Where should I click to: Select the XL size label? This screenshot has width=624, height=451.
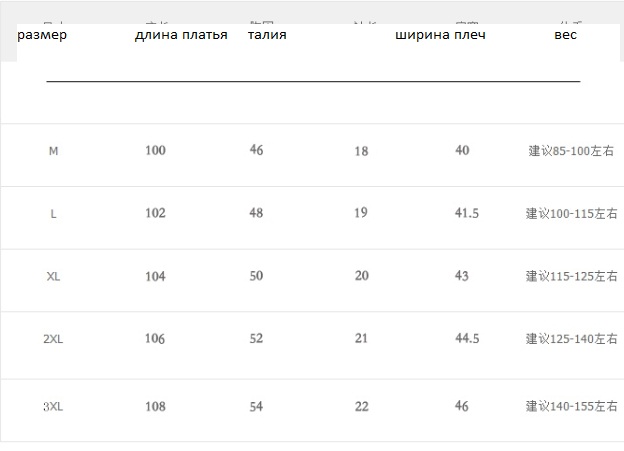[53, 276]
